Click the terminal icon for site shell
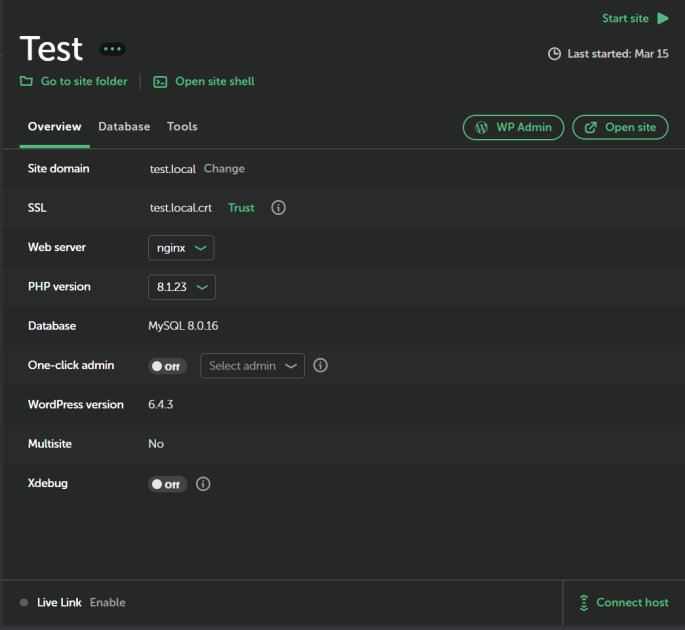This screenshot has width=685, height=630. (x=160, y=82)
